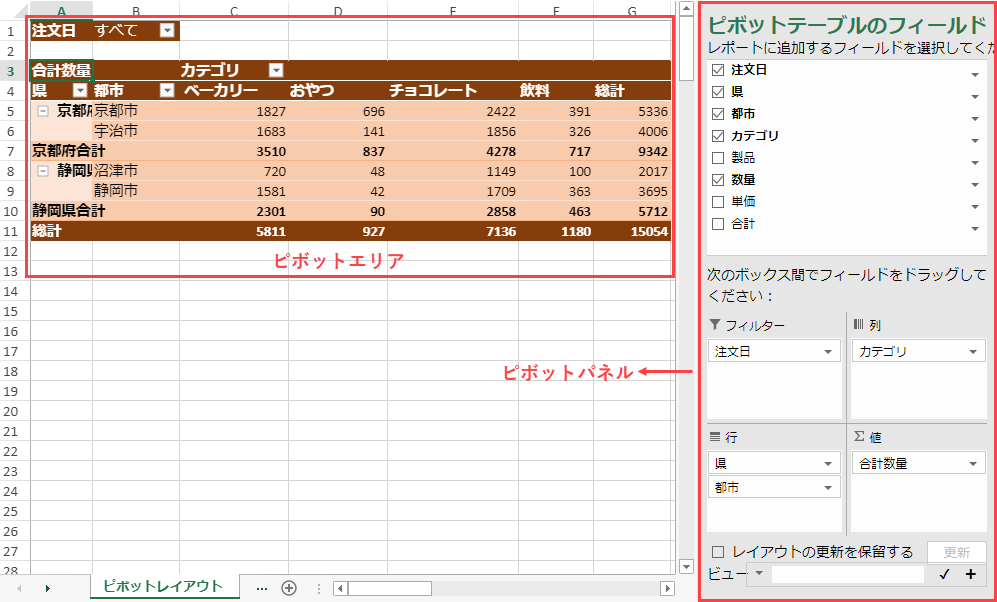This screenshot has height=602, width=997.
Task: Check the 製品 field checkbox
Action: 718,158
